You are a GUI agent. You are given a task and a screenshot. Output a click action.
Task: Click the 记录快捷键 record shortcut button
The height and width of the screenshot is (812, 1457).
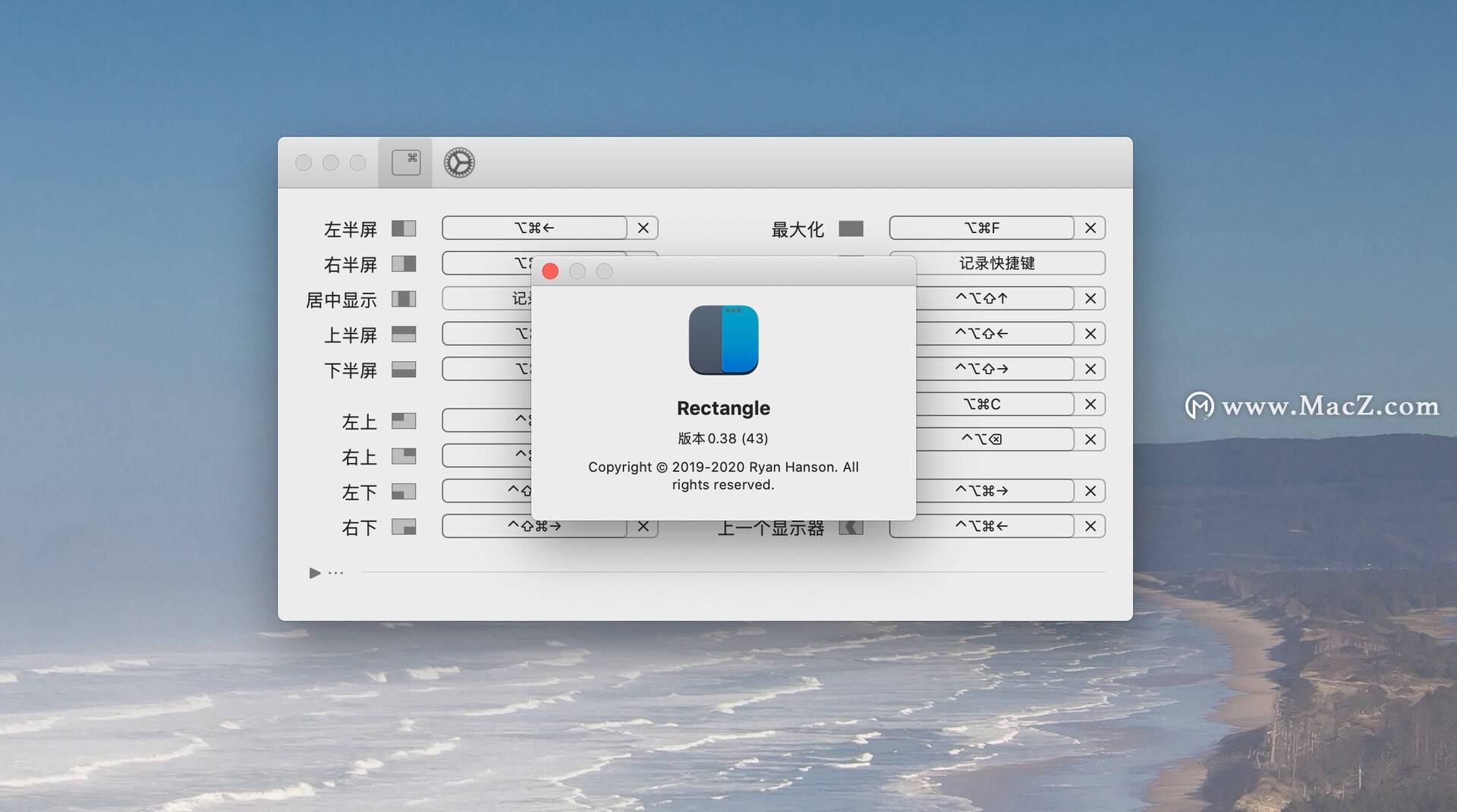tap(997, 263)
